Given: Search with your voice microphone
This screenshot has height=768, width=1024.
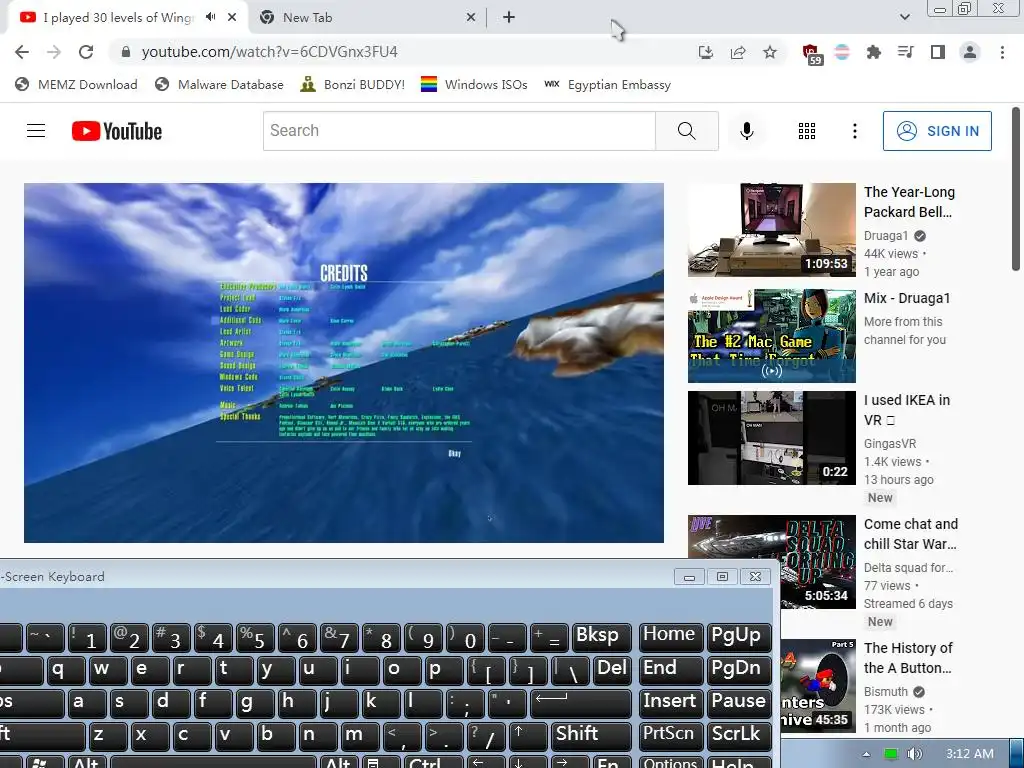Looking at the screenshot, I should [746, 131].
